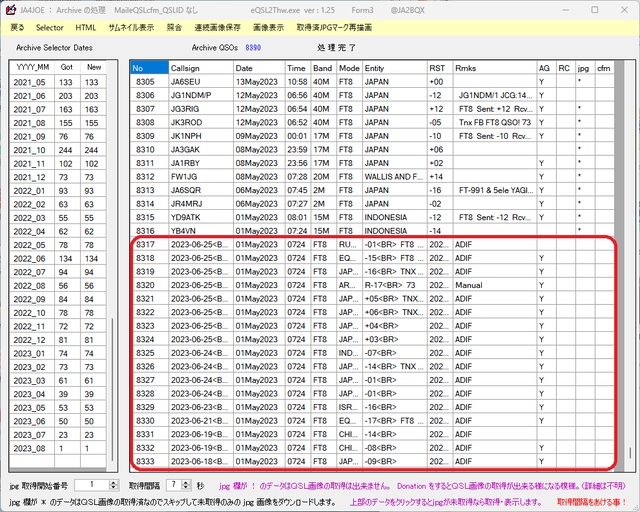Open 連続画像保存 menu
The image size is (640, 512).
tap(218, 28)
